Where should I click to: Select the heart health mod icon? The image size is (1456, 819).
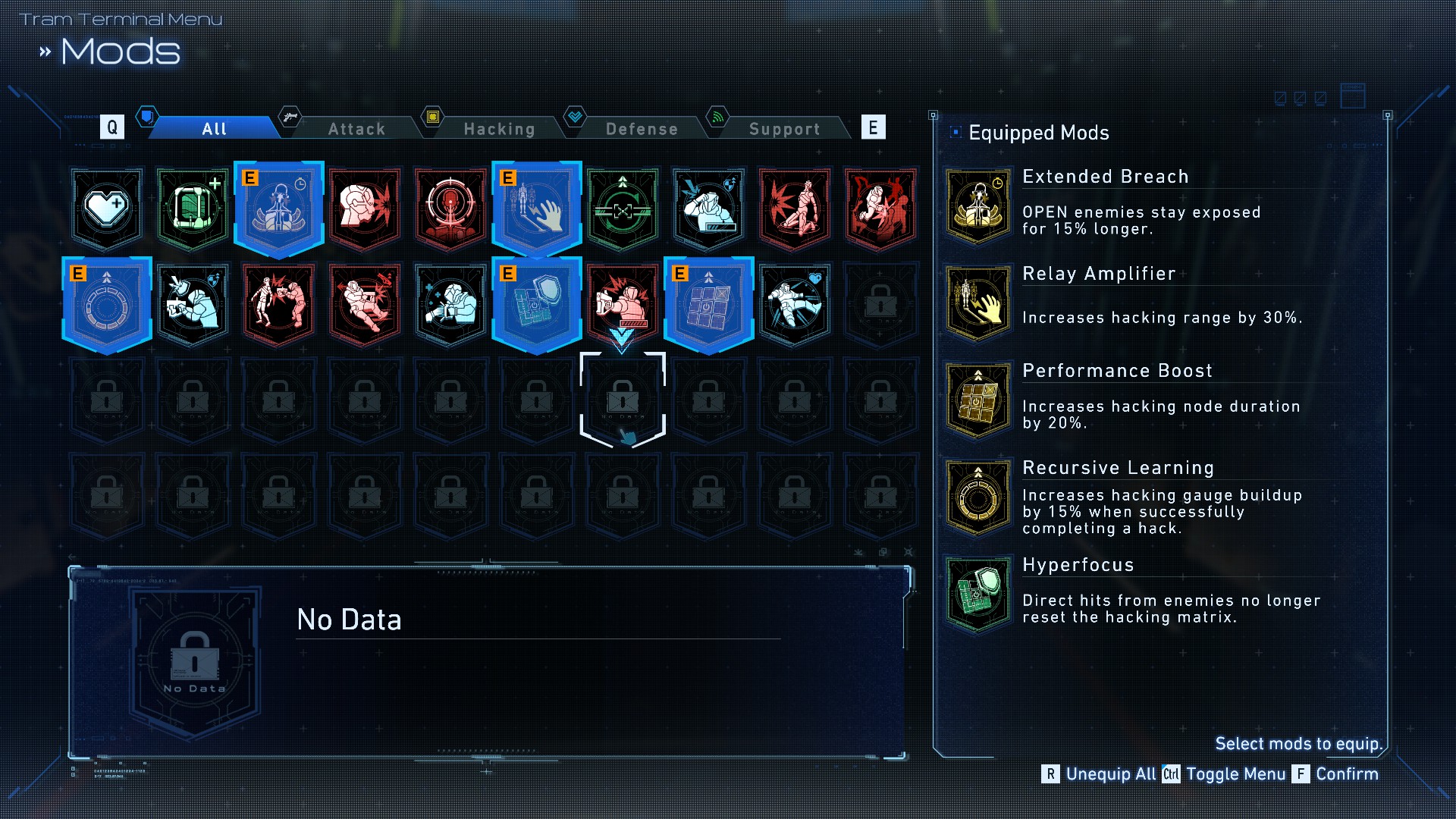[107, 209]
